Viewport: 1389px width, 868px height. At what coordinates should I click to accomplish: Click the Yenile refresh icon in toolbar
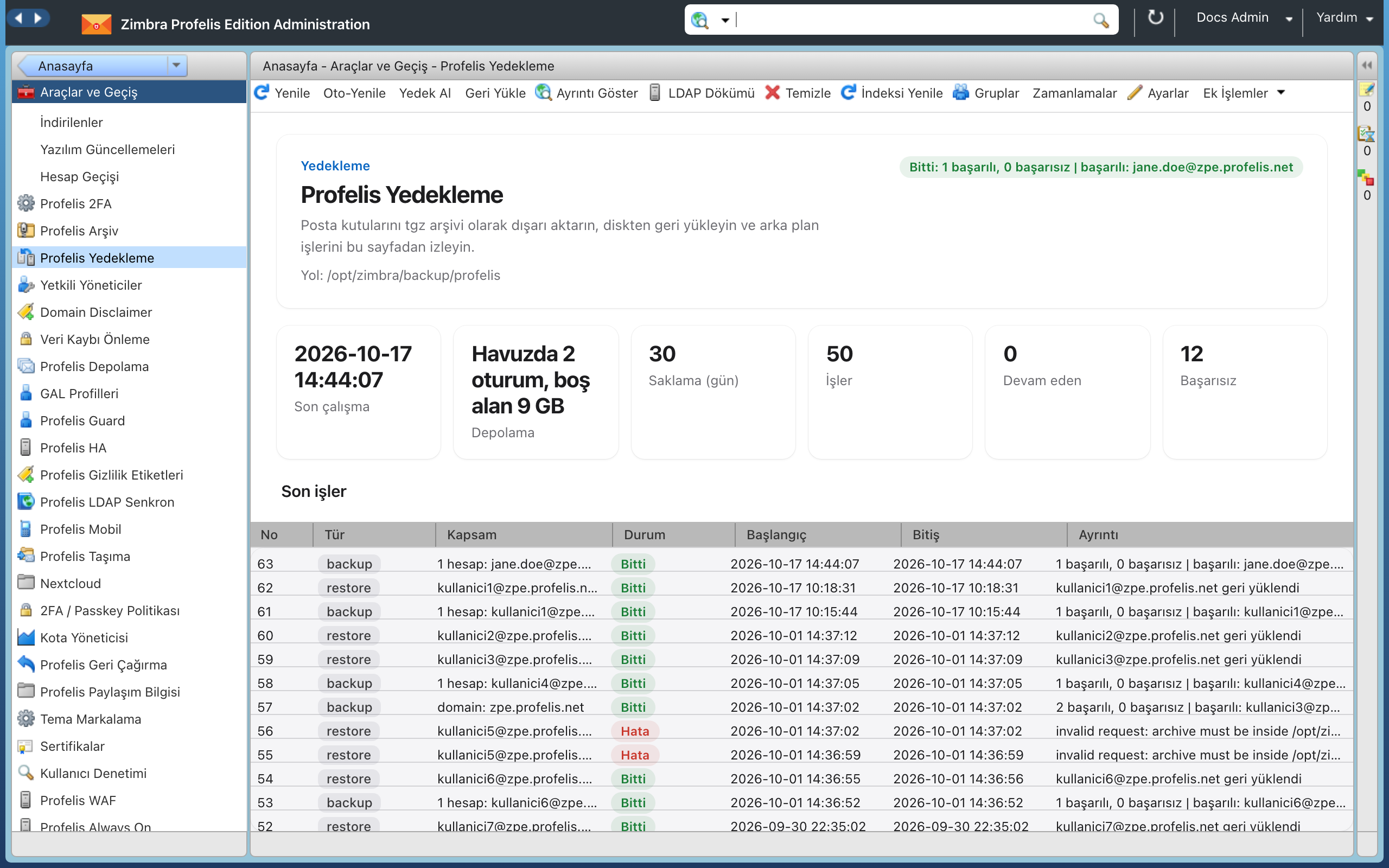262,92
